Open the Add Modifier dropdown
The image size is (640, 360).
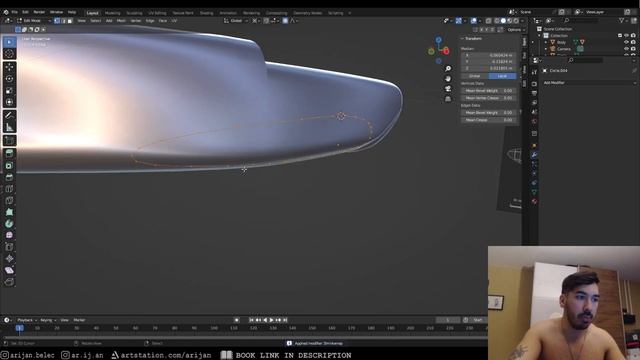tap(589, 82)
